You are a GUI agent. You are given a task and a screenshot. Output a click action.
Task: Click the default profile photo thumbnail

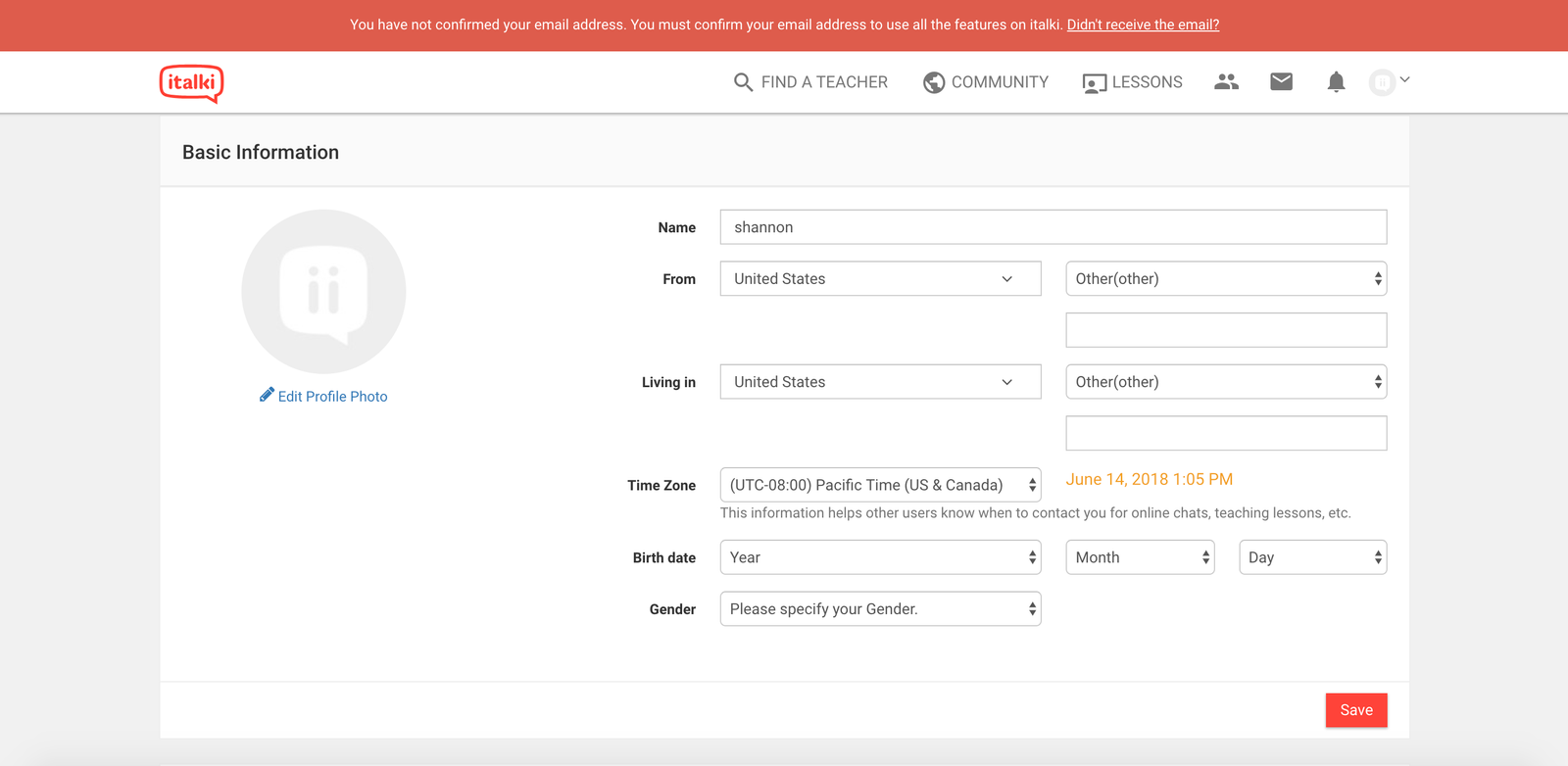tap(323, 292)
